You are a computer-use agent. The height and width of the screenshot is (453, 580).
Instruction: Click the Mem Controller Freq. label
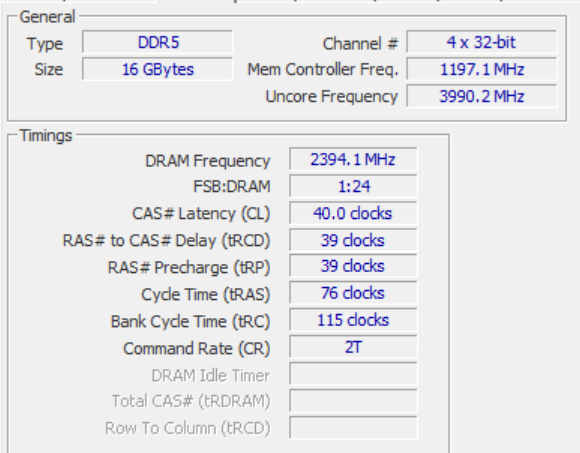[323, 70]
